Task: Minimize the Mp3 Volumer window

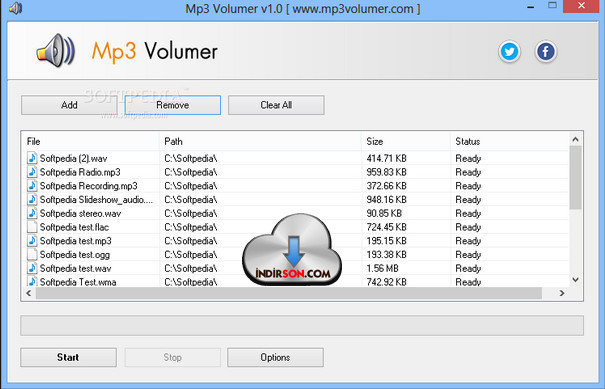Action: (531, 7)
